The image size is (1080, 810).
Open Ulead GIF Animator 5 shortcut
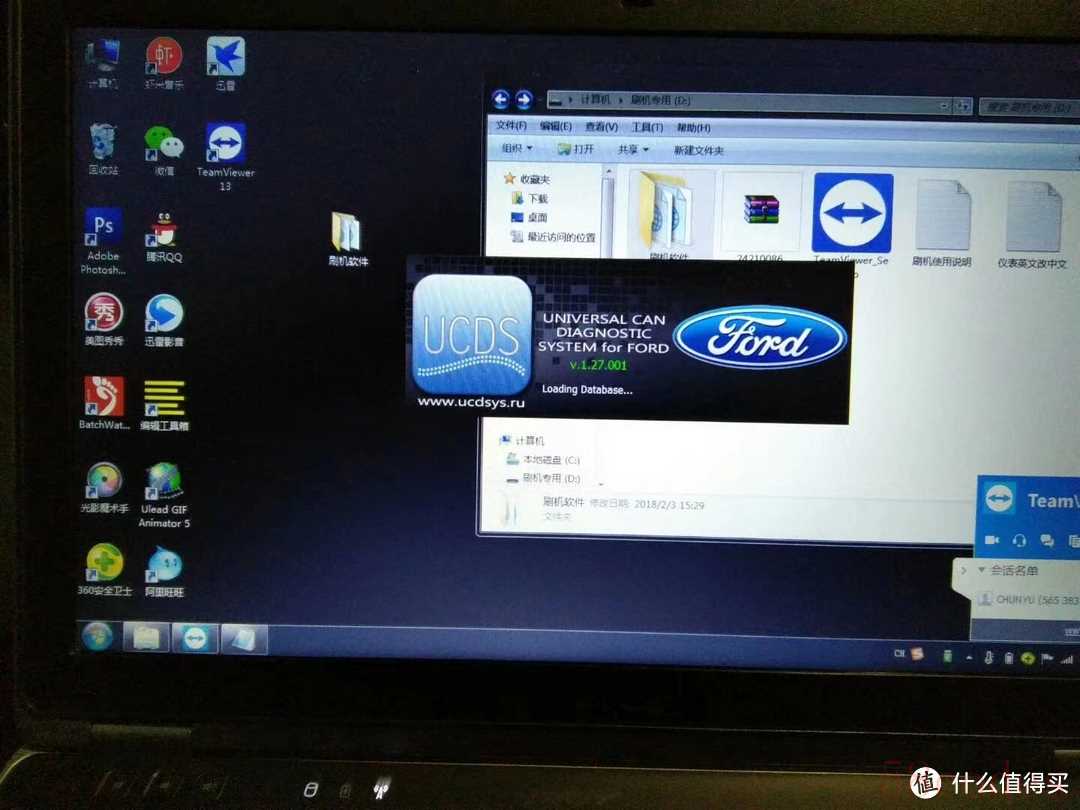[x=164, y=495]
